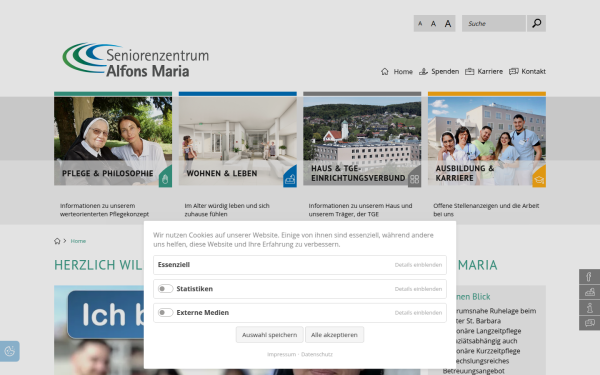Image resolution: width=600 pixels, height=375 pixels.
Task: Click text 'Offene Stellenanzeigen und die Arbeit bei uns'
Action: [486, 210]
